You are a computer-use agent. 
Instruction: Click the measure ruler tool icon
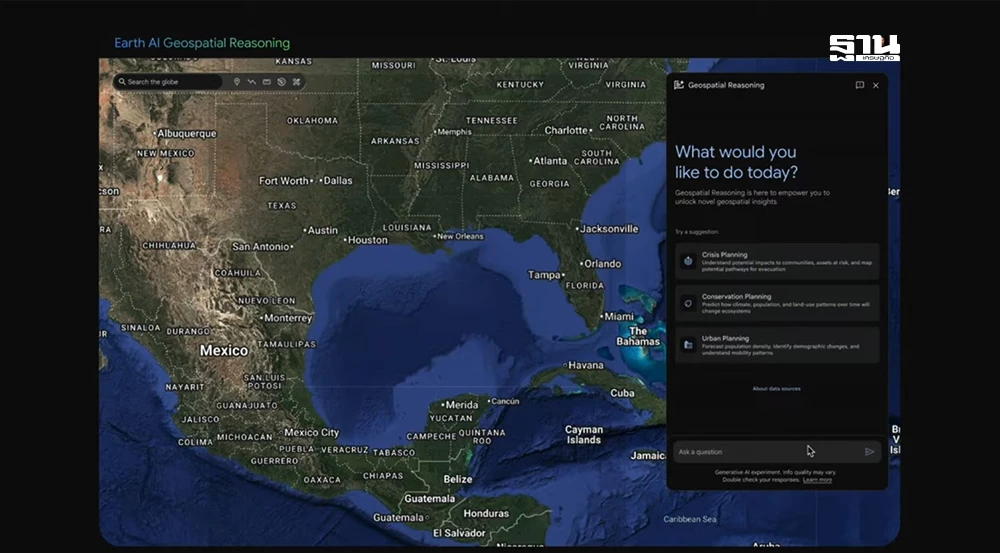click(267, 82)
